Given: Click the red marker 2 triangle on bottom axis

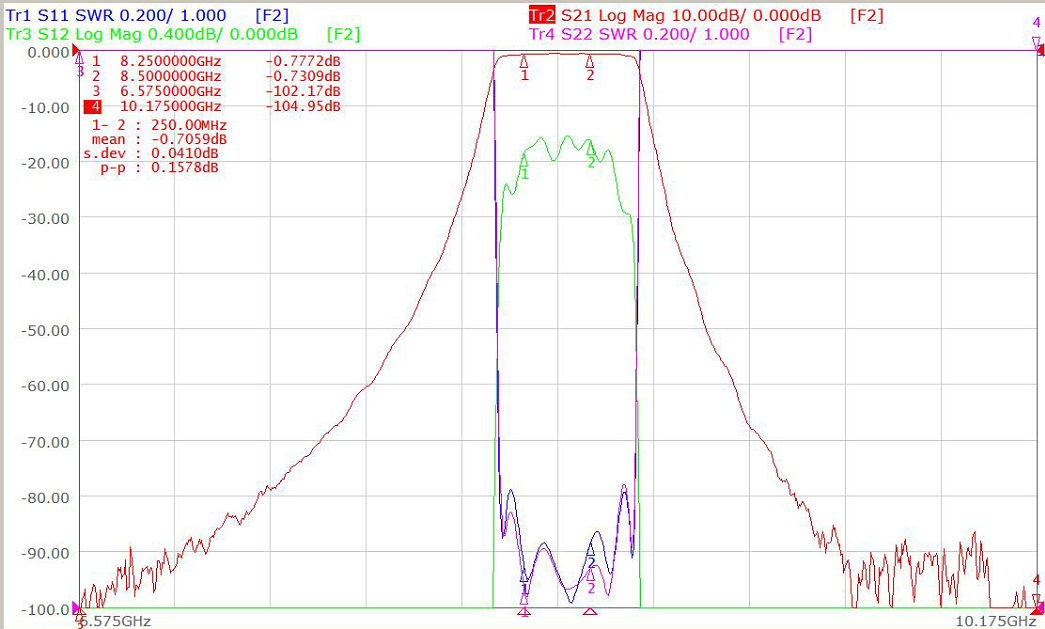Looking at the screenshot, I should pos(590,611).
